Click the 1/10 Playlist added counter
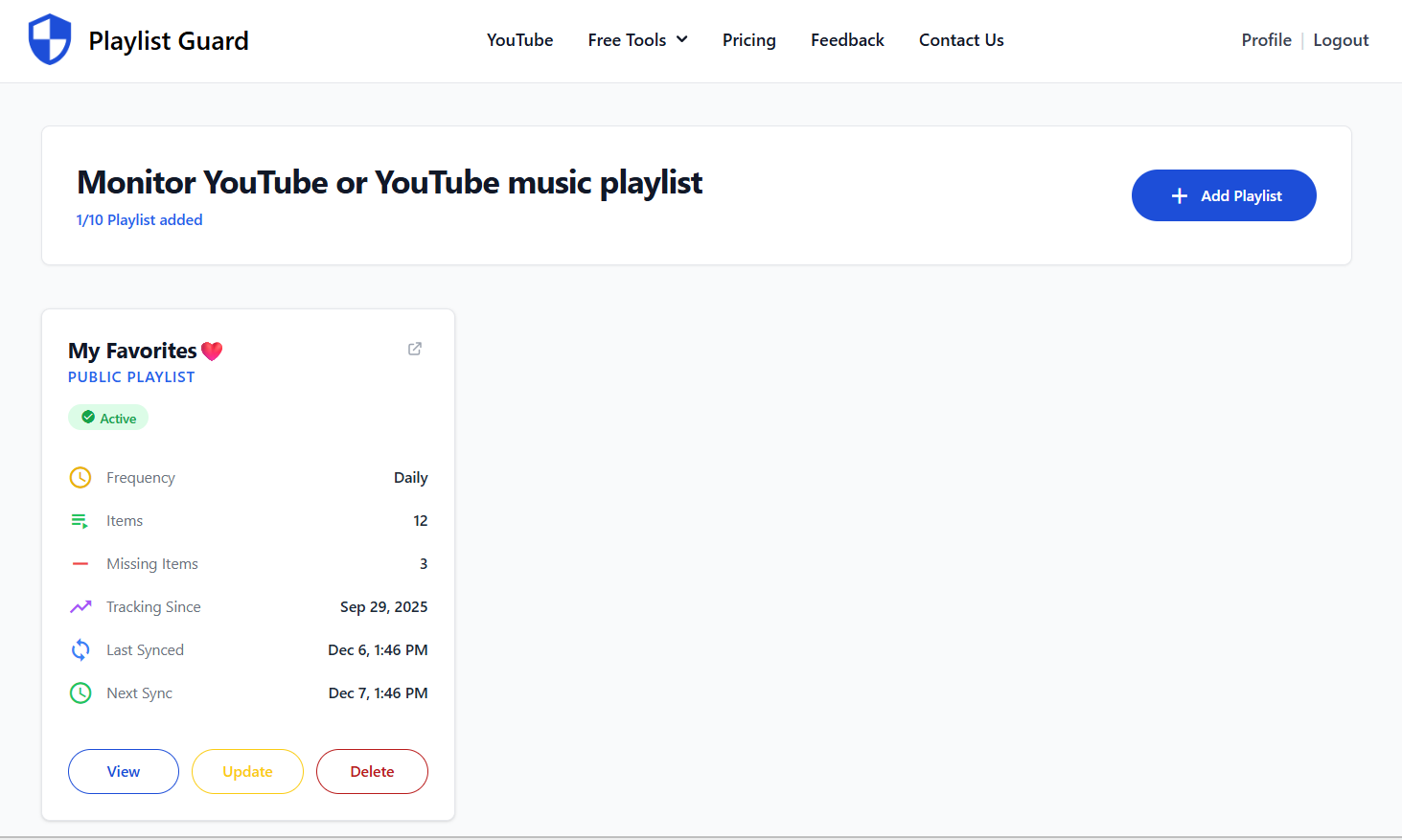The height and width of the screenshot is (840, 1402). (x=139, y=219)
